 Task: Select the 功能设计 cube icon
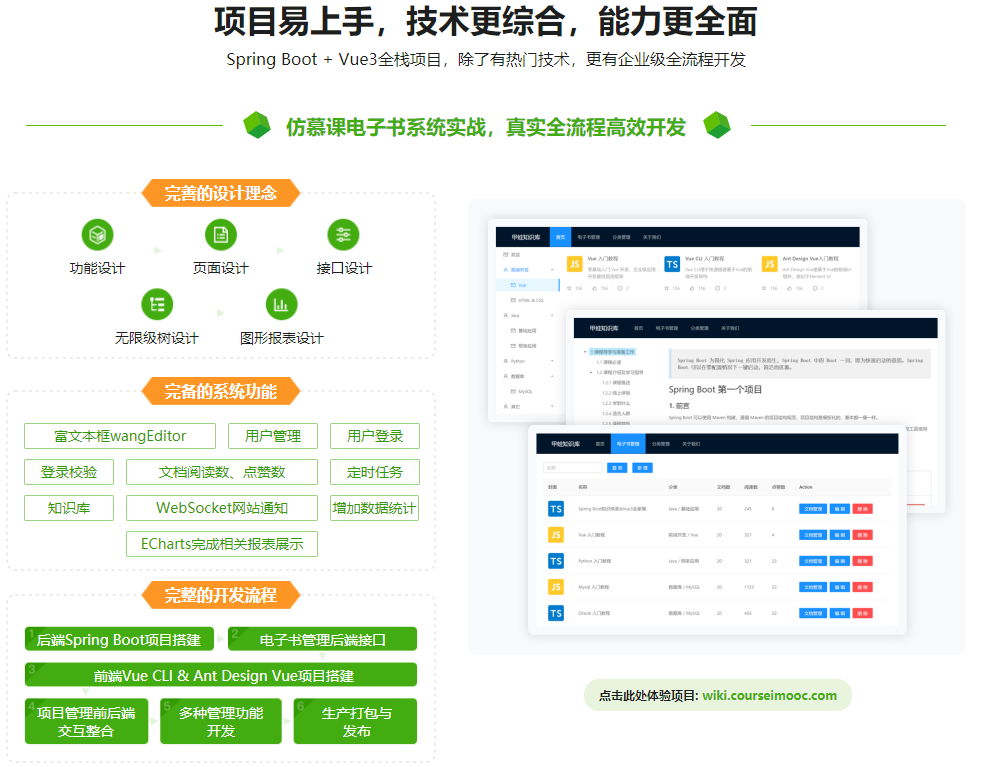96,234
